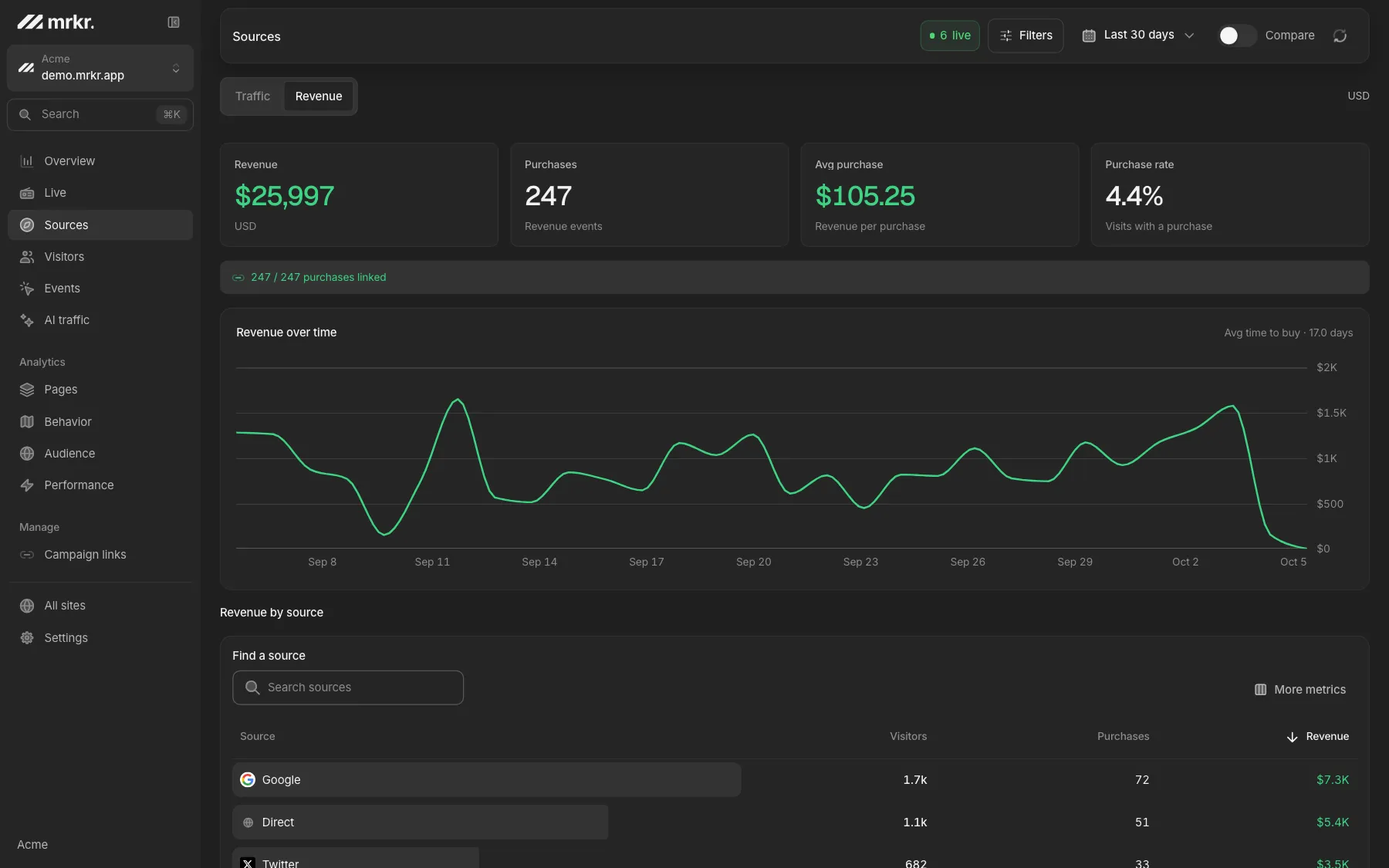Click the Avg purchase $105.25 card
The image size is (1389, 868).
[x=940, y=194]
